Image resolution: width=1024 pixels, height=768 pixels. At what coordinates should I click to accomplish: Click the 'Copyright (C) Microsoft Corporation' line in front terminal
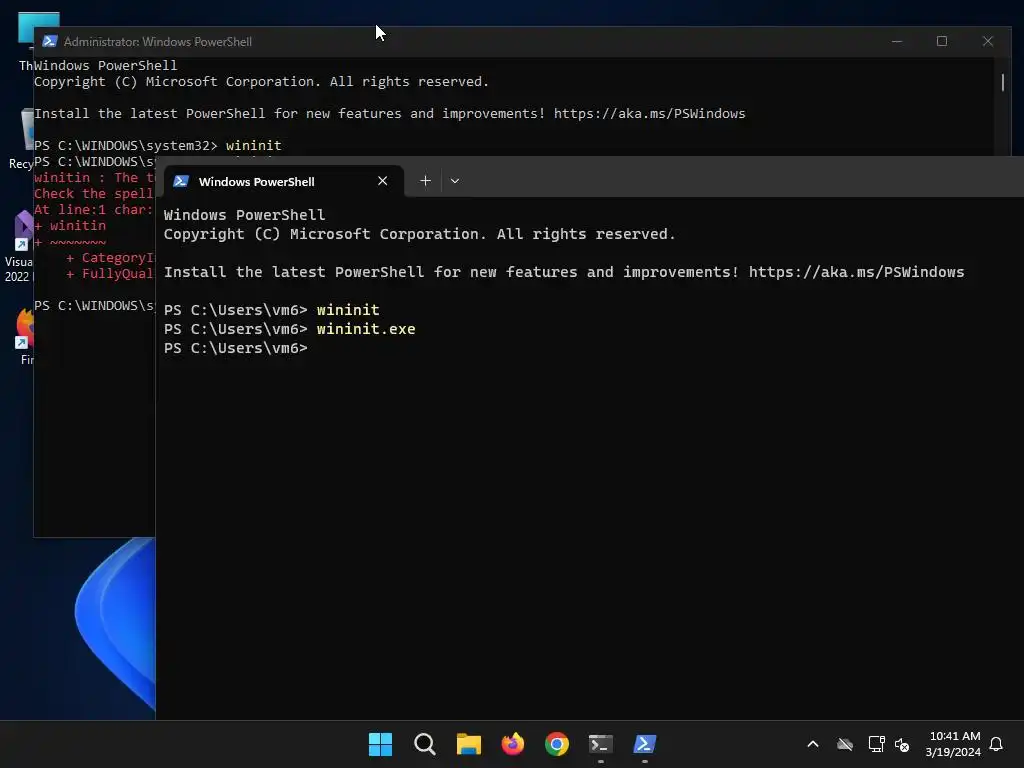pyautogui.click(x=419, y=234)
